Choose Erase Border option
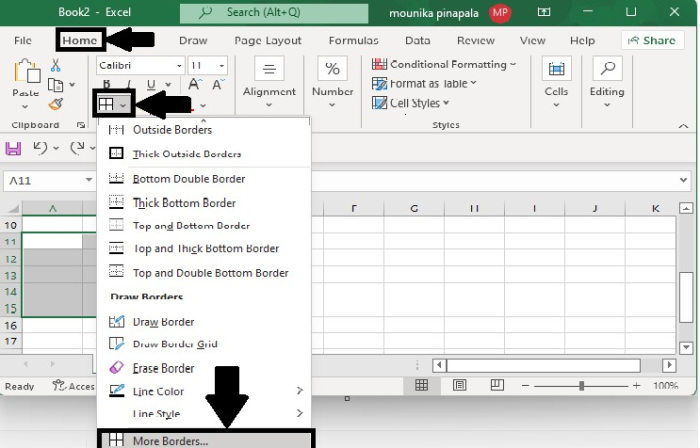Viewport: 700px width, 448px height. [x=204, y=368]
